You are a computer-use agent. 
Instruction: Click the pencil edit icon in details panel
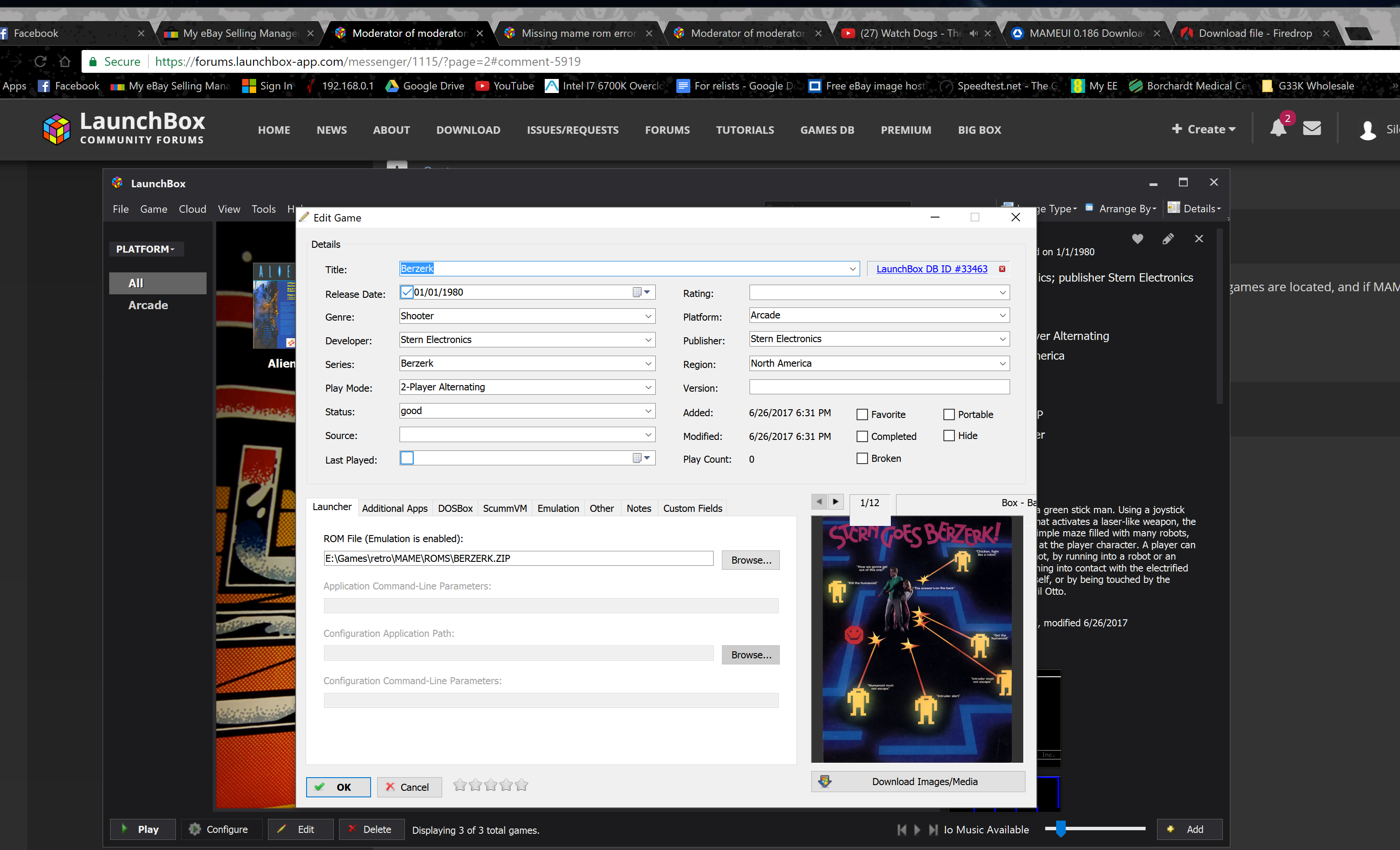(1168, 239)
